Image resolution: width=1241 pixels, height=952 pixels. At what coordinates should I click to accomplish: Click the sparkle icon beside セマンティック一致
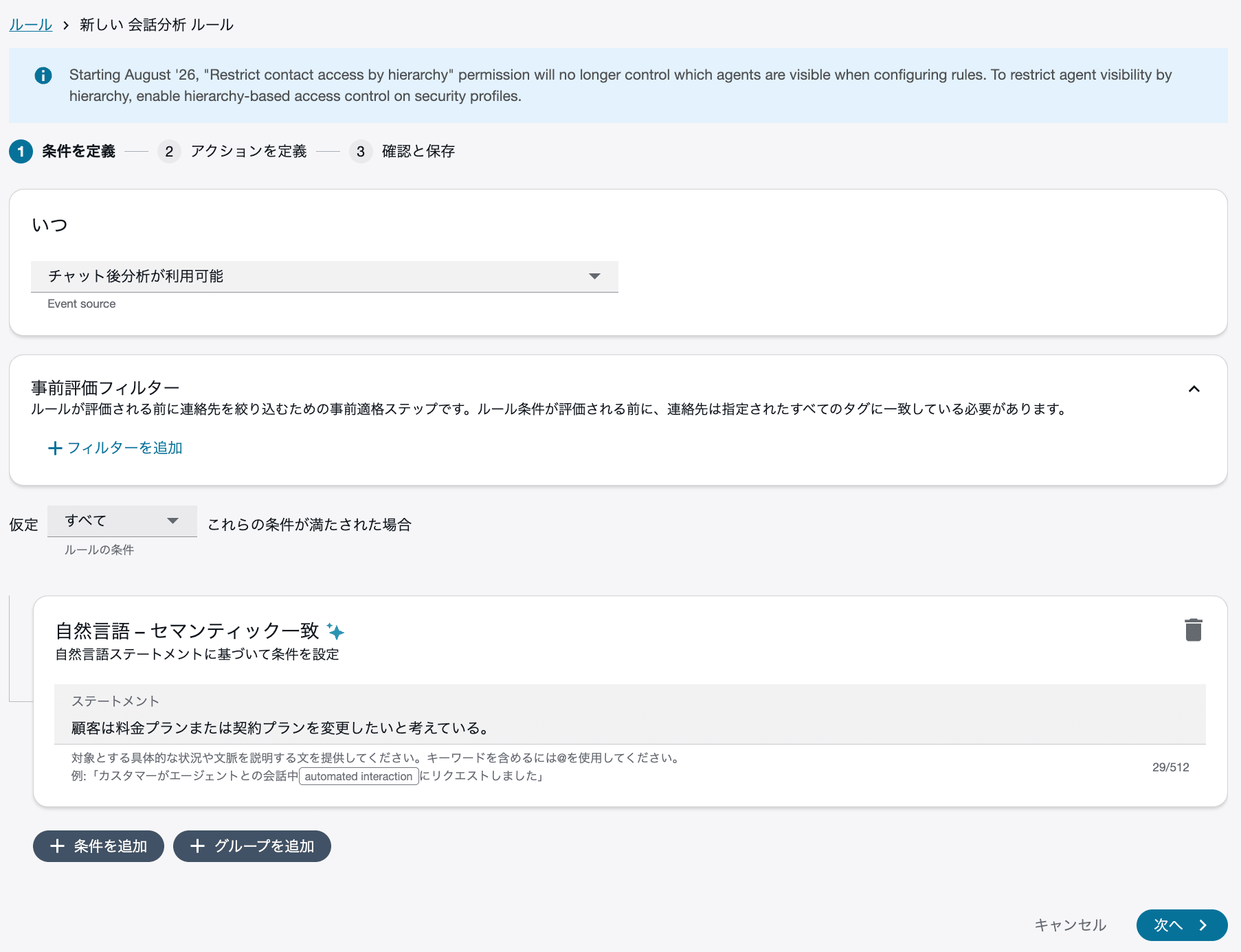pos(335,631)
